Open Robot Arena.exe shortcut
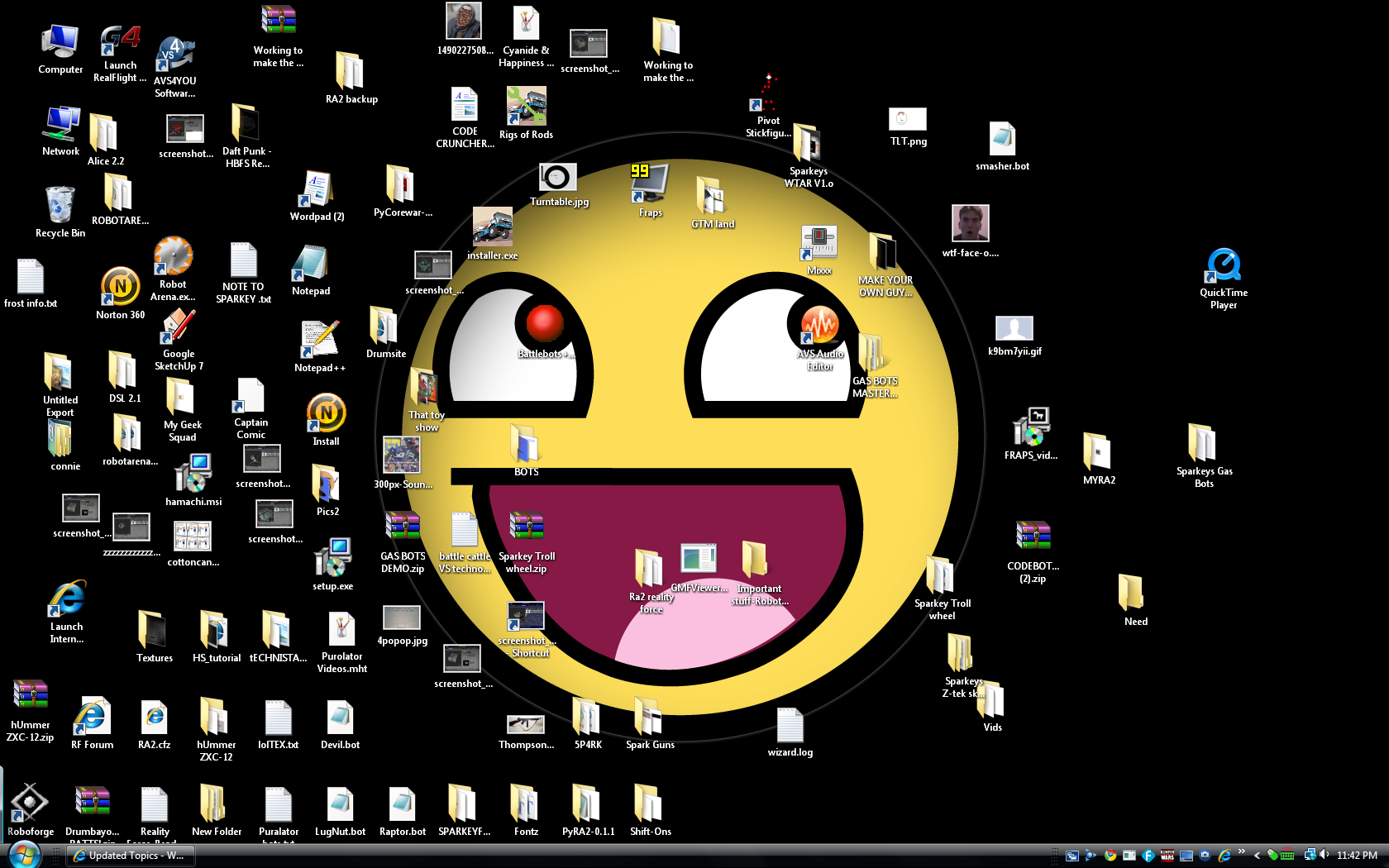 173,269
